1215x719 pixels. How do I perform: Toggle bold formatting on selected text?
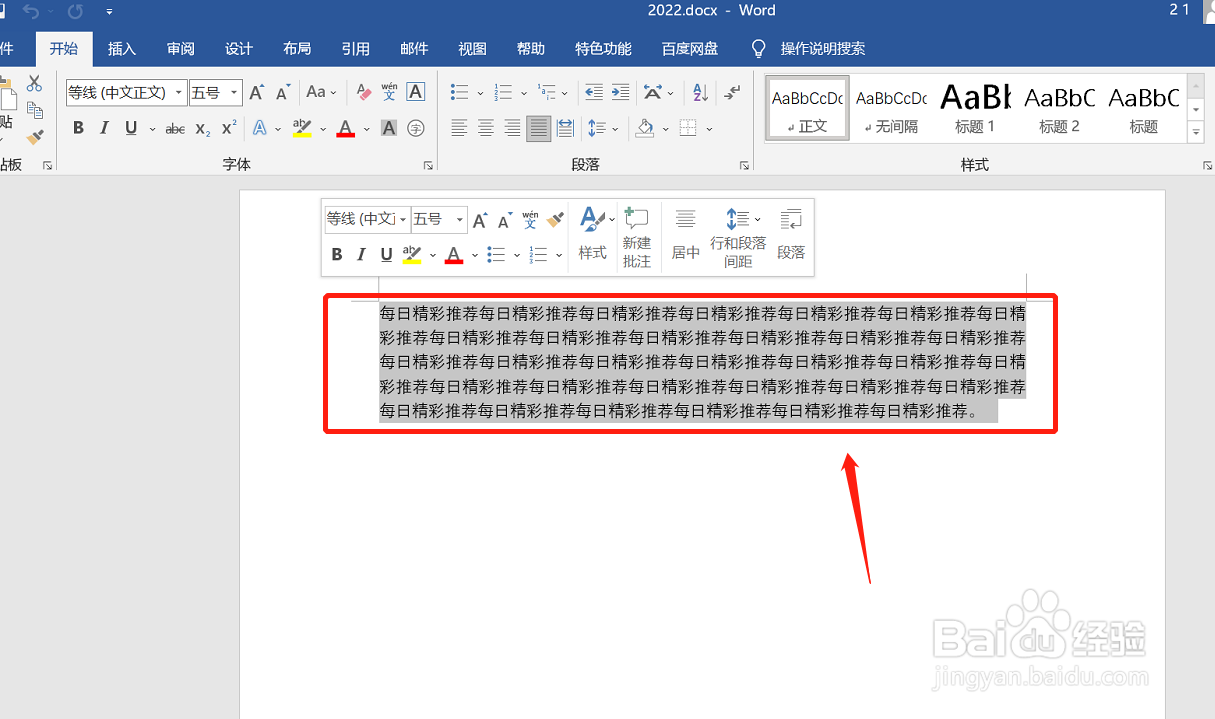78,128
